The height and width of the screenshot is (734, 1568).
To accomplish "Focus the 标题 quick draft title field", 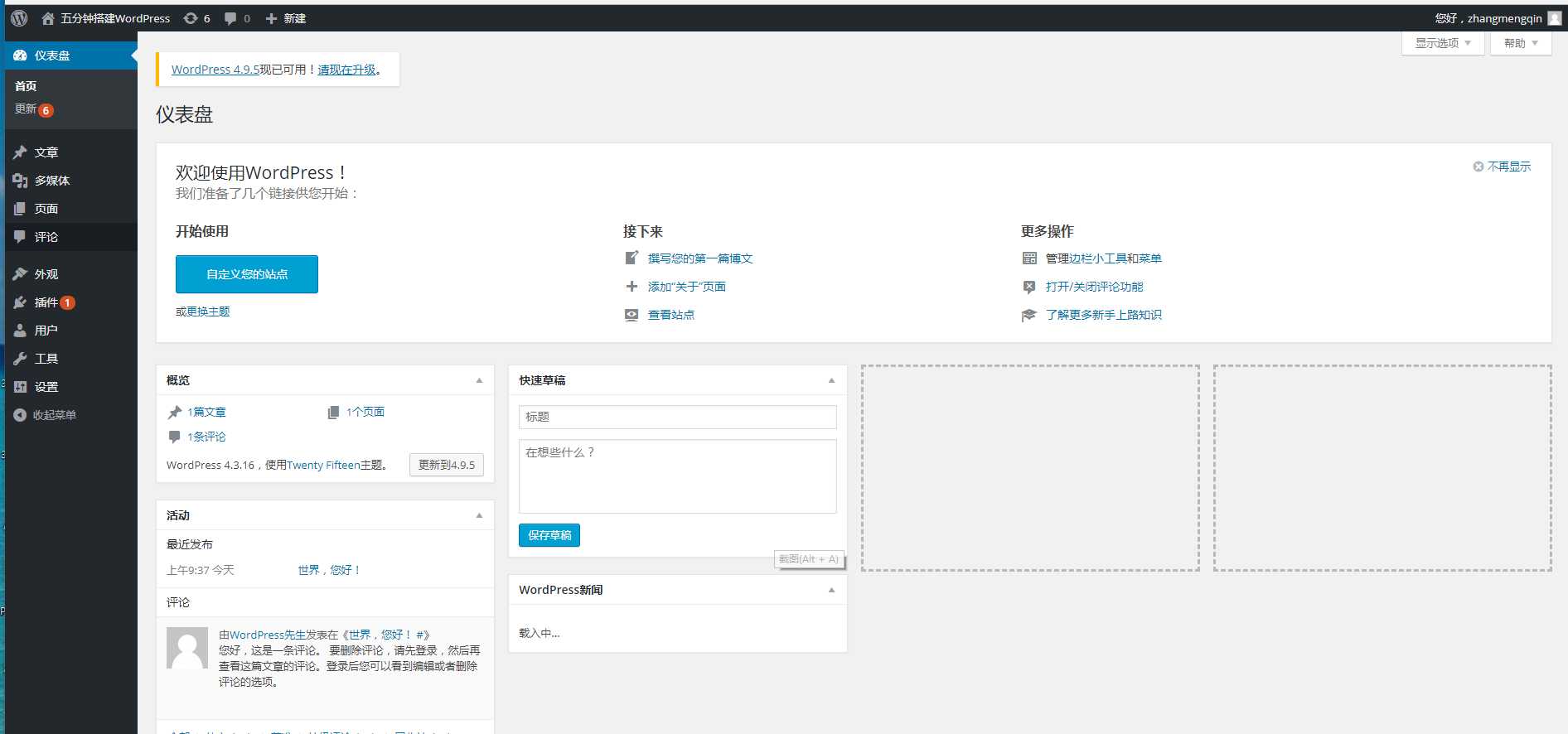I will [678, 417].
